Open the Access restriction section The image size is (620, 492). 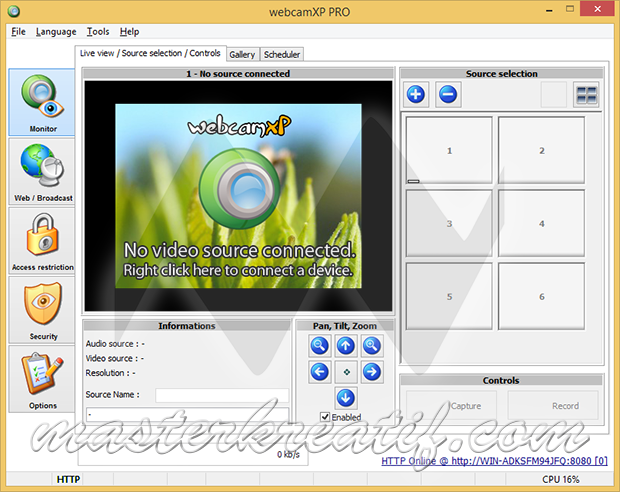tap(42, 240)
